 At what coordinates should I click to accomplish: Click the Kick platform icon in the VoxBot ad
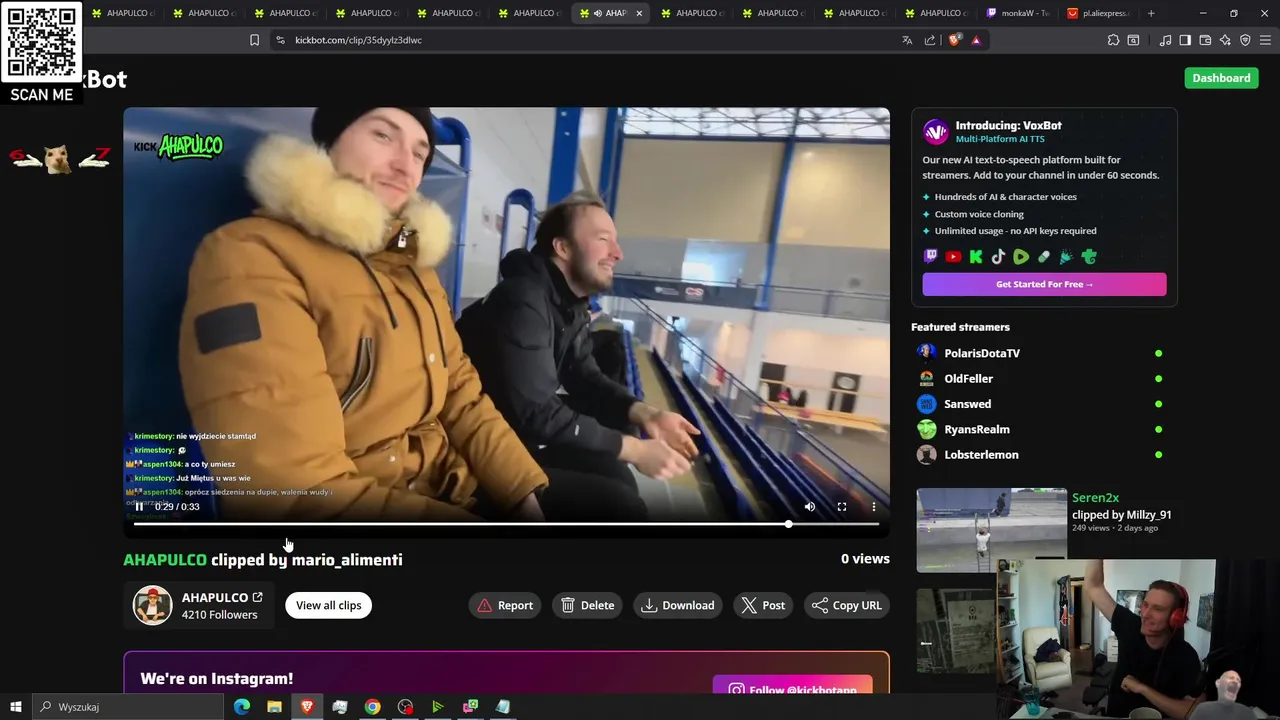976,257
